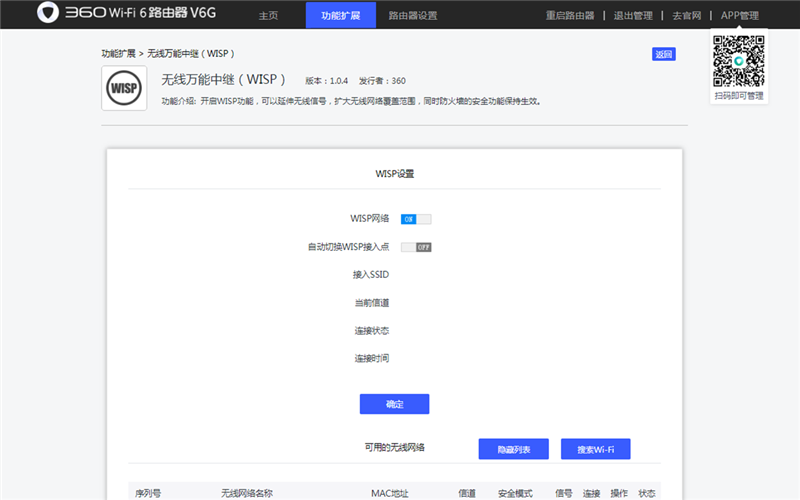Turn off the WISP网络 switch

[416, 219]
